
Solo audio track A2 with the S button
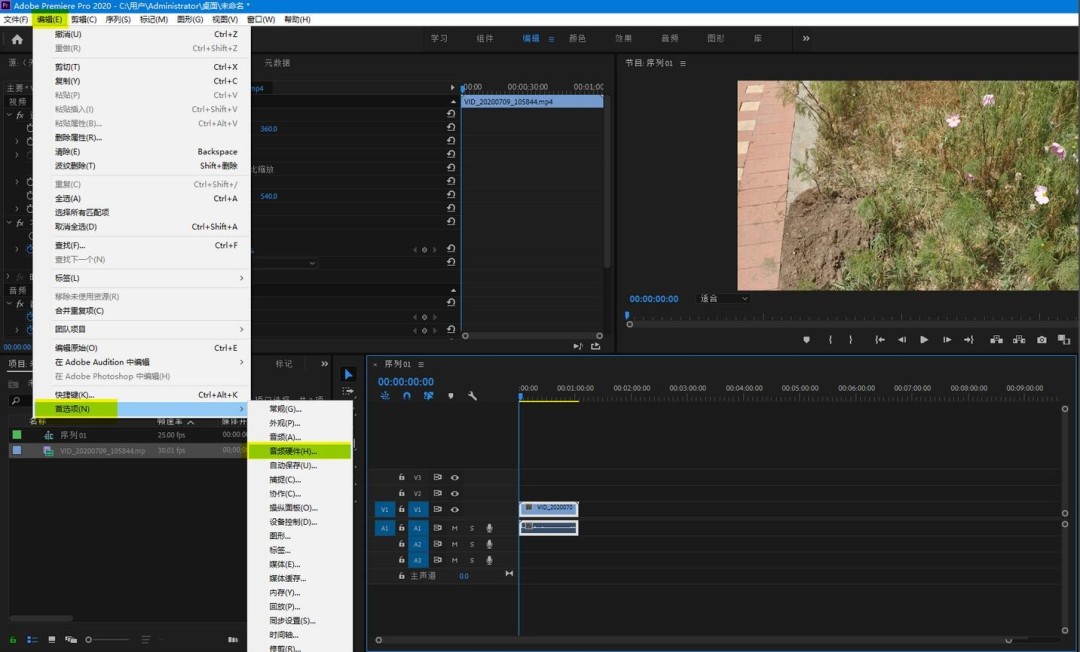coord(472,544)
